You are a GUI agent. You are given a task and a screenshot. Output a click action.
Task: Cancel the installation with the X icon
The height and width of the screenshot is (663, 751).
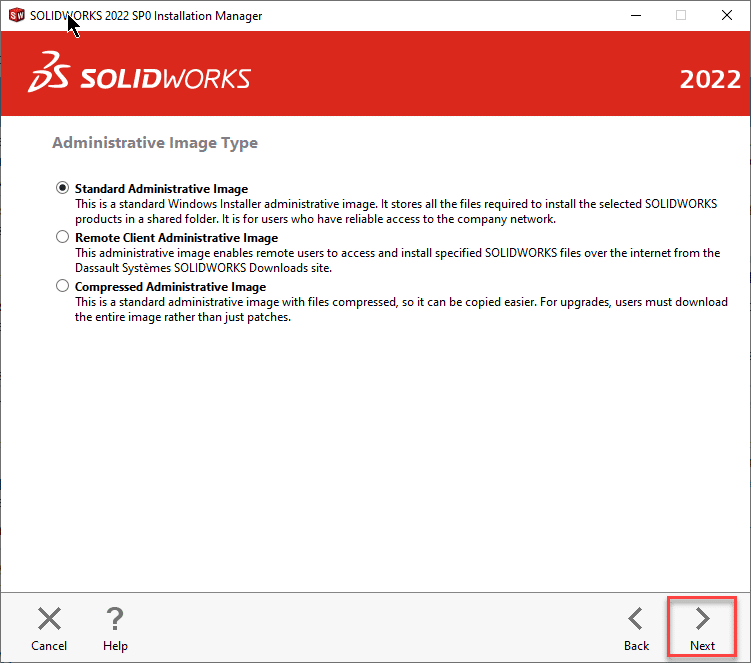tap(49, 618)
